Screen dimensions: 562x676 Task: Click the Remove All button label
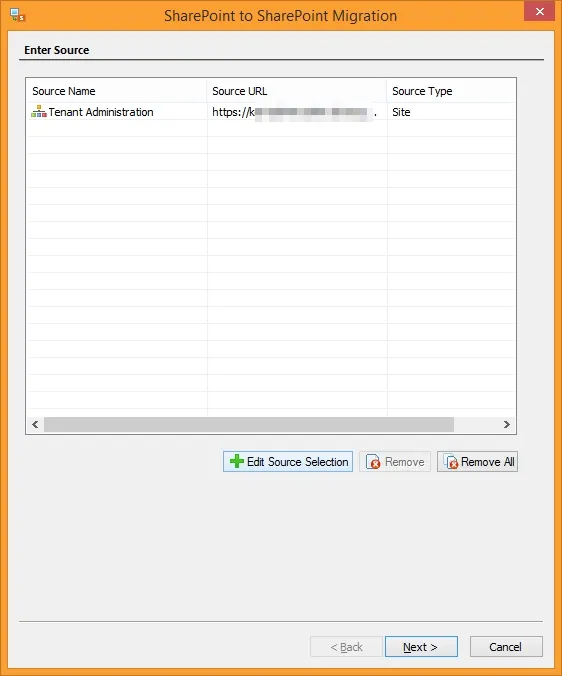(x=487, y=462)
